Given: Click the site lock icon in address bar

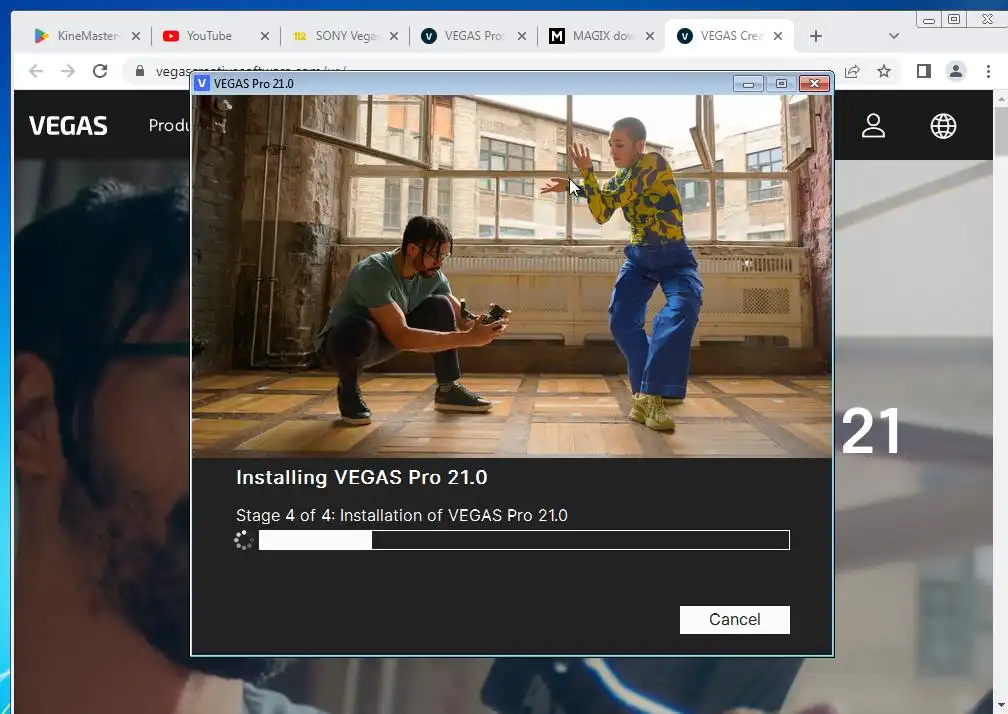Looking at the screenshot, I should click(140, 71).
